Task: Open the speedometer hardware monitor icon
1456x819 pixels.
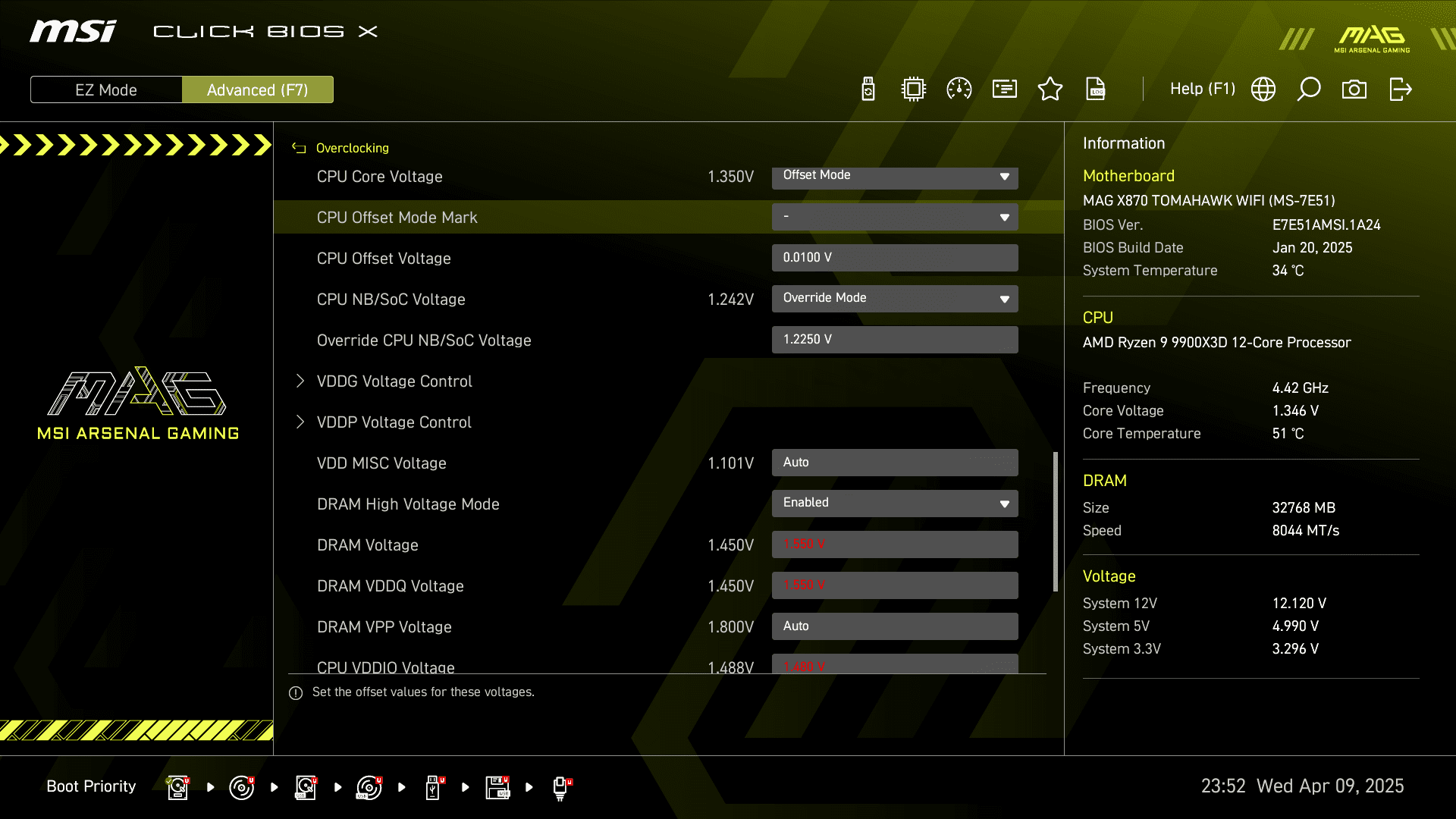Action: 959,89
